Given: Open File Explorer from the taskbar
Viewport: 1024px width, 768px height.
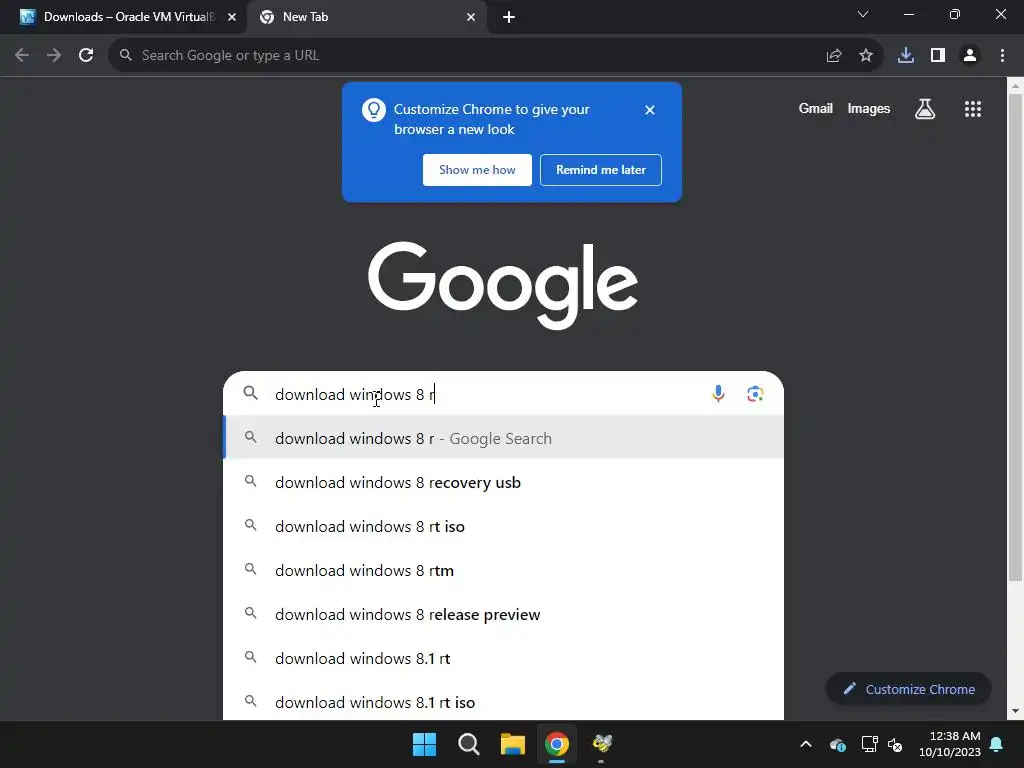Looking at the screenshot, I should 513,744.
